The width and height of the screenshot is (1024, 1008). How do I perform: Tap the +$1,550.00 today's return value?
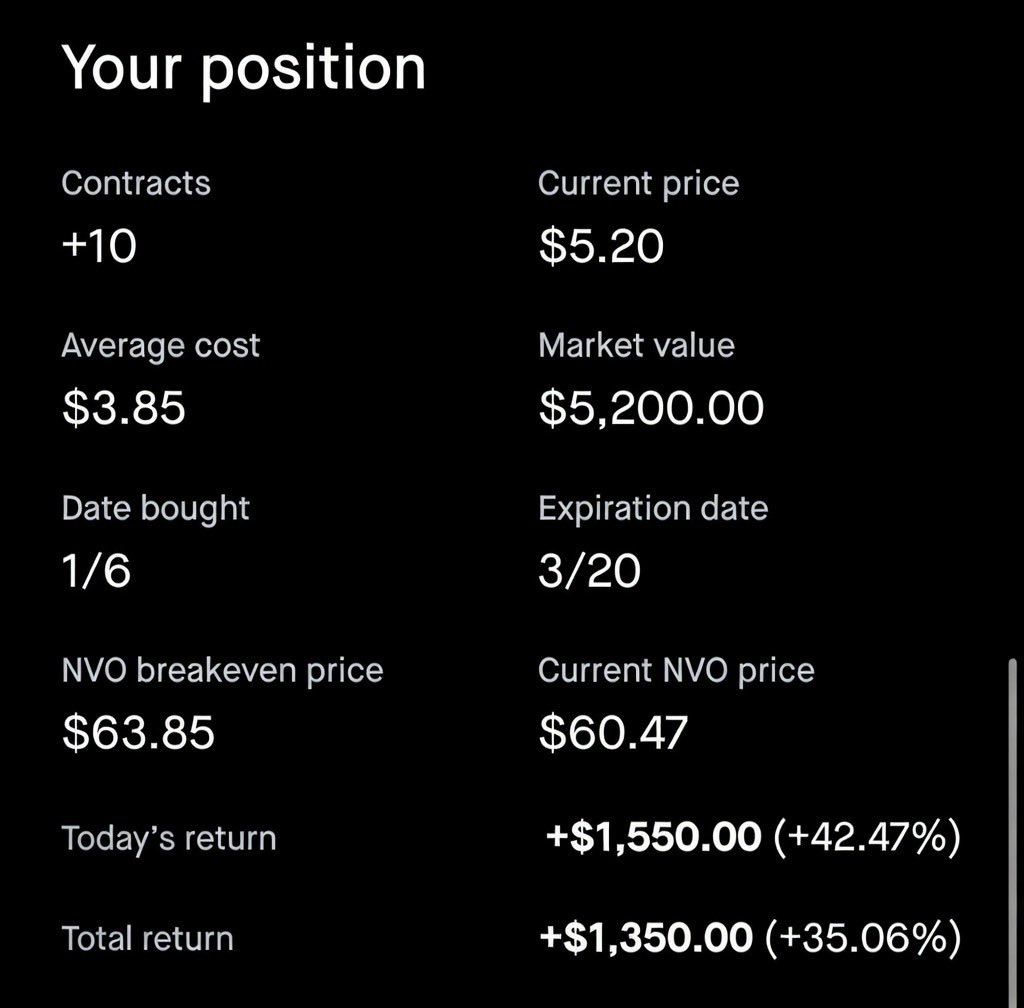[x=653, y=837]
